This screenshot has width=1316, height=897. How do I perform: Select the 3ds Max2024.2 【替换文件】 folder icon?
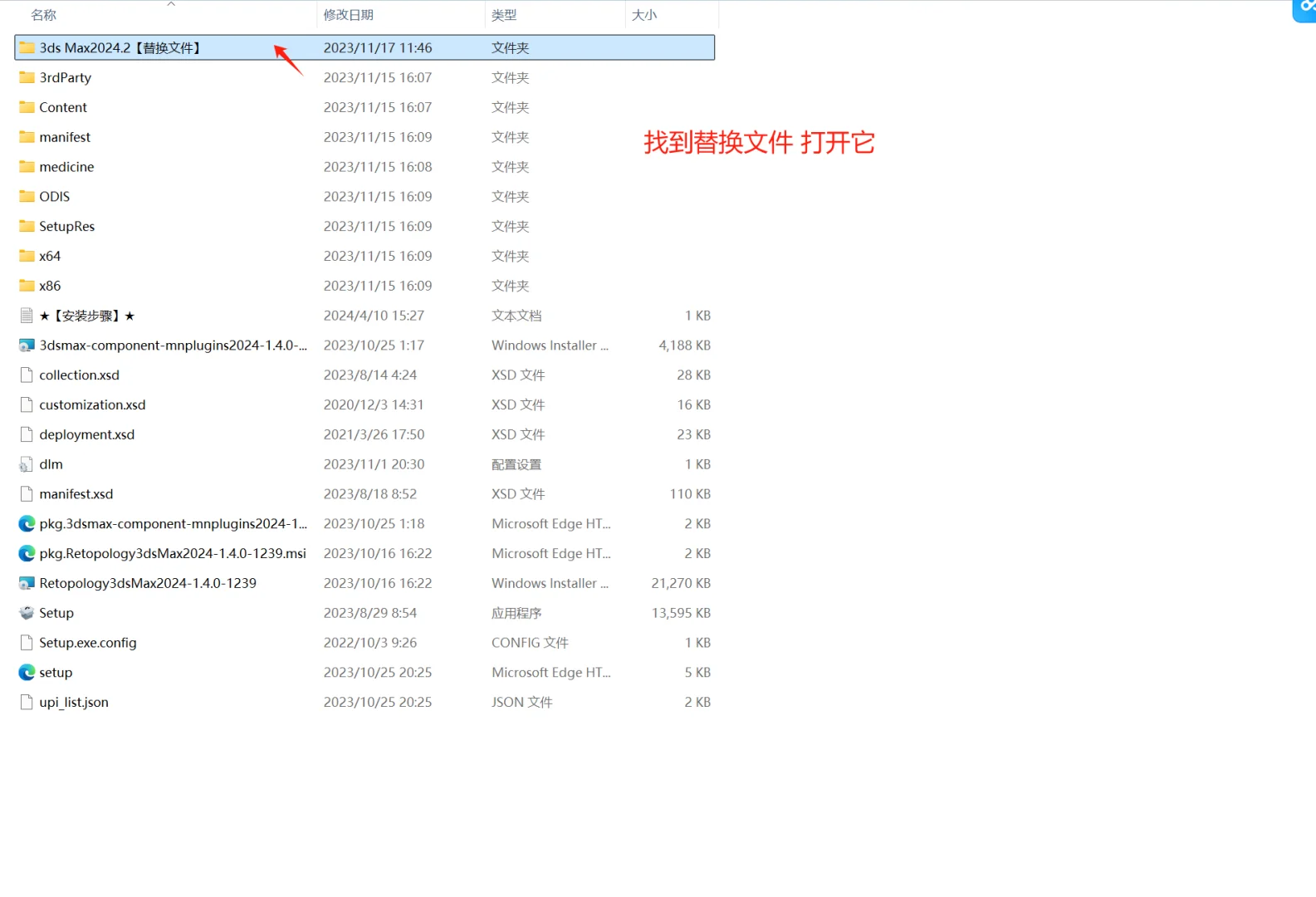coord(27,47)
